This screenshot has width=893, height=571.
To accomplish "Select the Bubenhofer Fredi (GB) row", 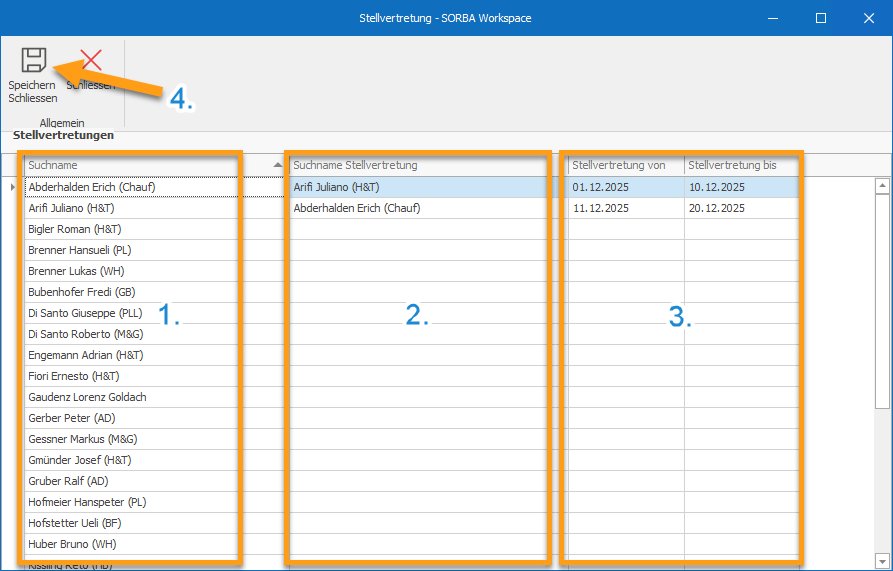I will click(x=83, y=292).
